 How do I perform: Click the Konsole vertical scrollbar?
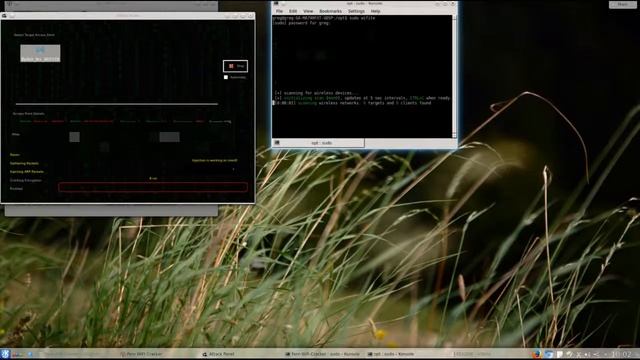tap(454, 77)
